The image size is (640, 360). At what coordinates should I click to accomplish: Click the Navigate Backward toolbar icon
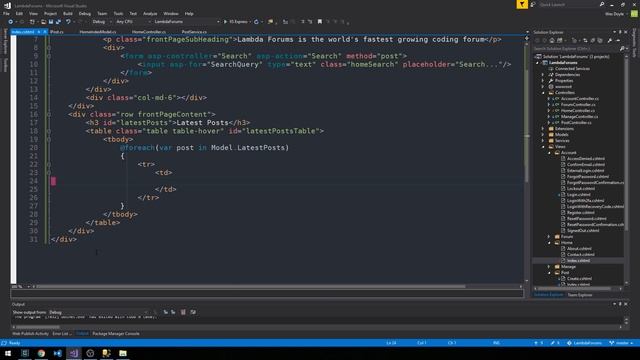[x=11, y=22]
